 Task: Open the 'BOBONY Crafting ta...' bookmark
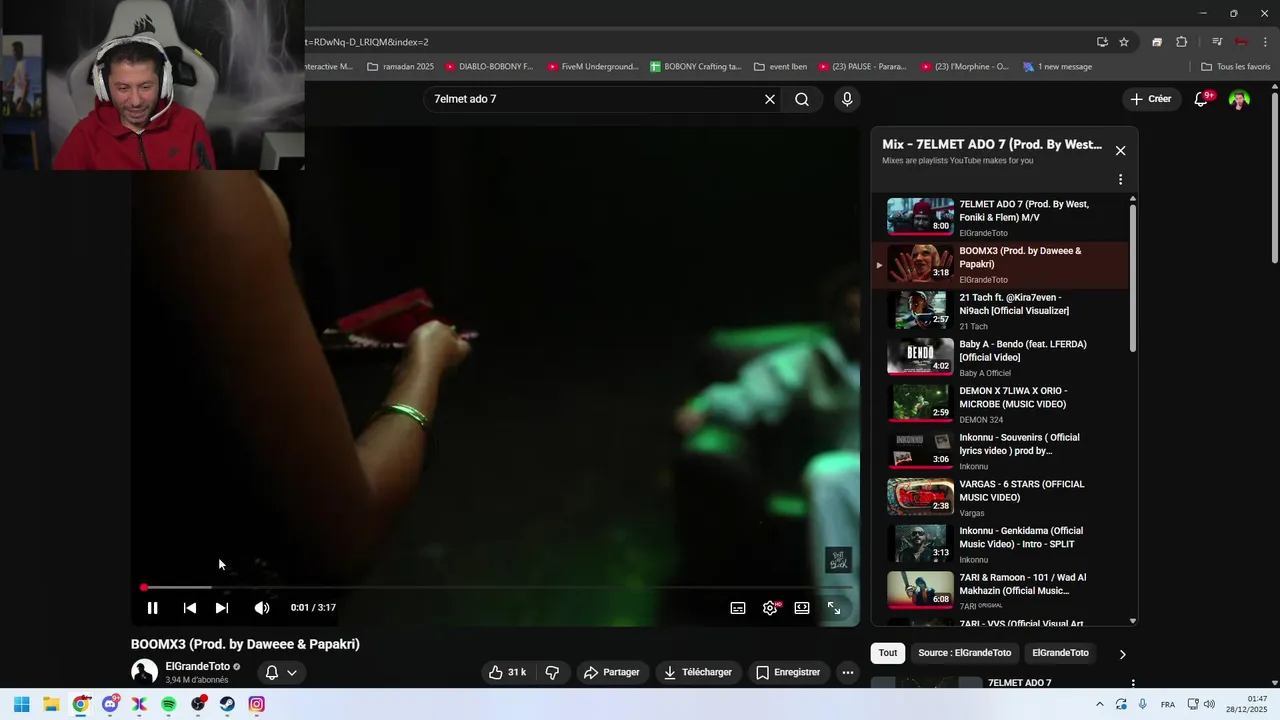[696, 67]
